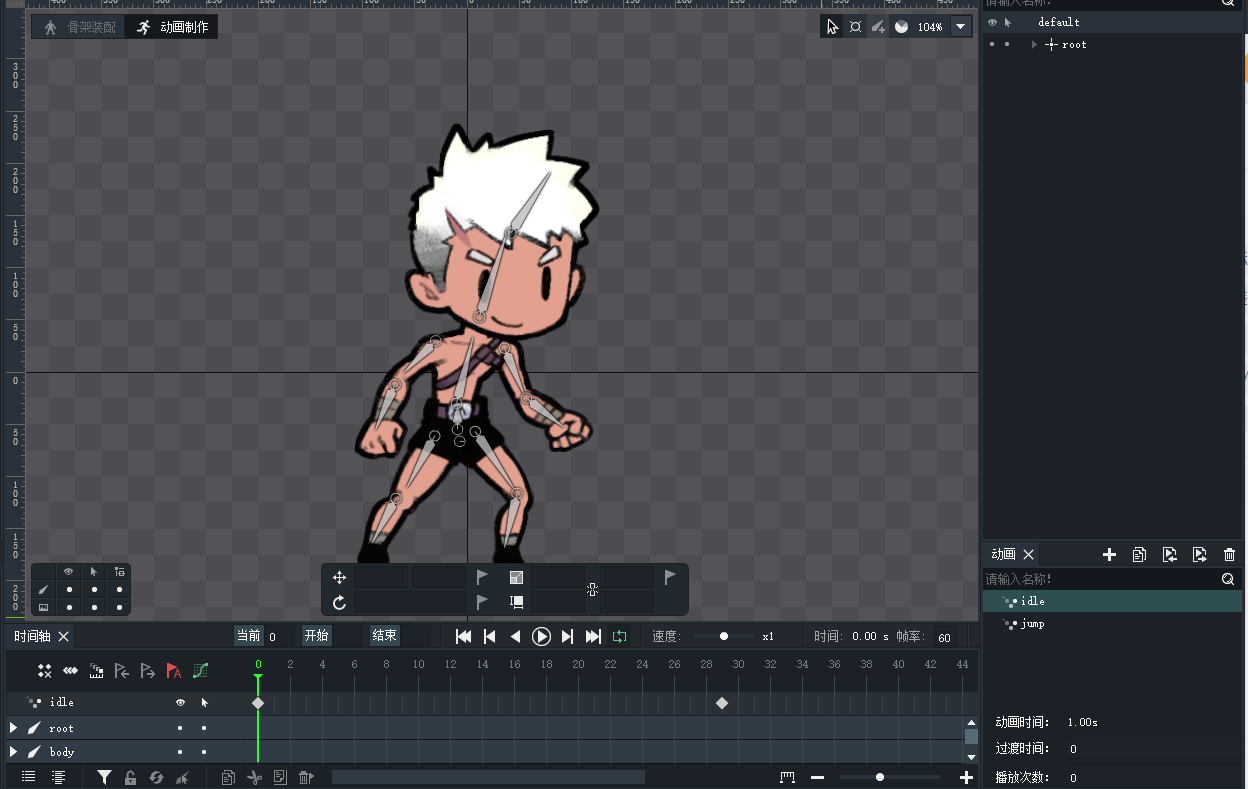Click the flag right of the translate fields
Screen dimensions: 1248x789
tap(482, 578)
